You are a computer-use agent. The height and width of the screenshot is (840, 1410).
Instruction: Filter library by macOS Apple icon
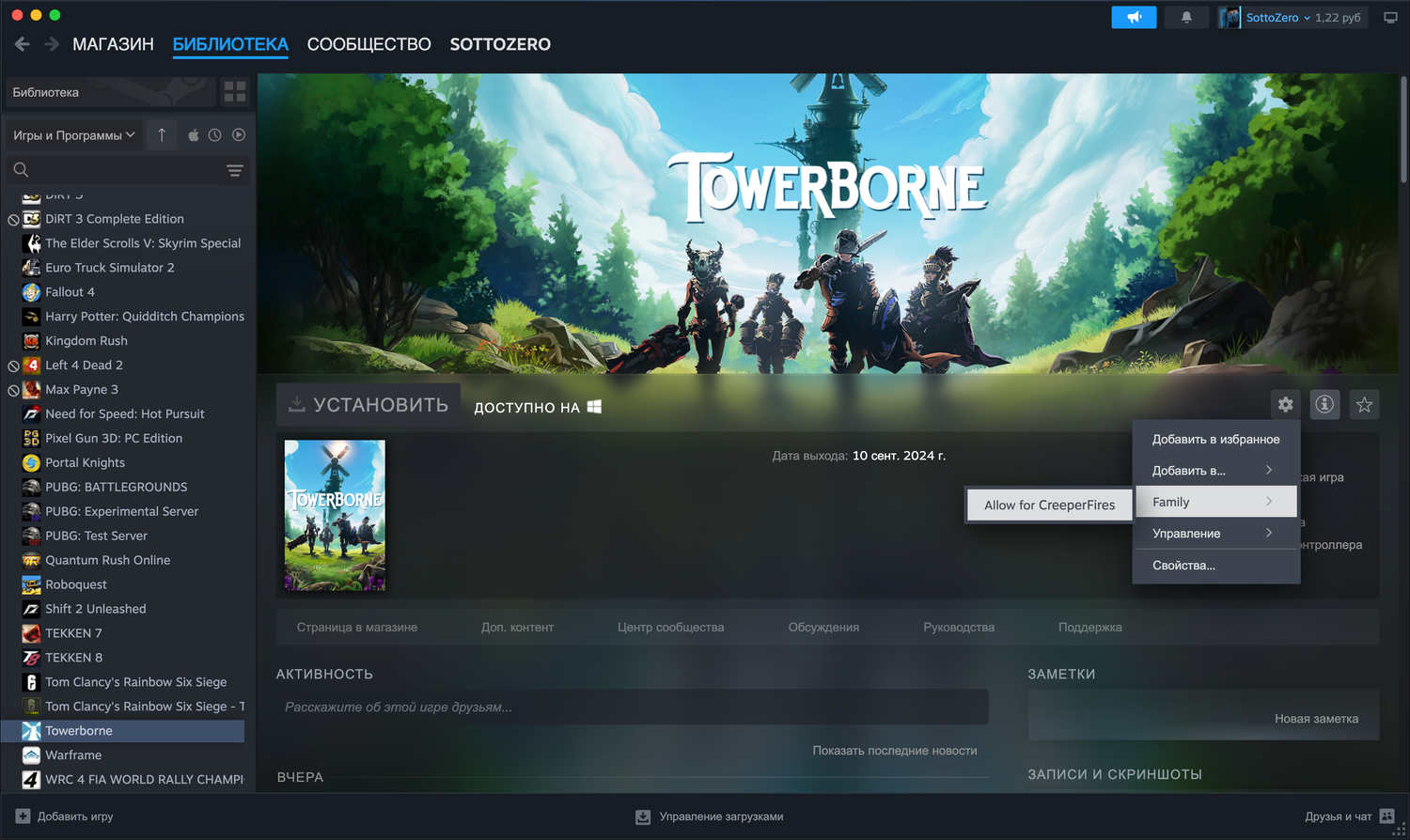click(193, 135)
